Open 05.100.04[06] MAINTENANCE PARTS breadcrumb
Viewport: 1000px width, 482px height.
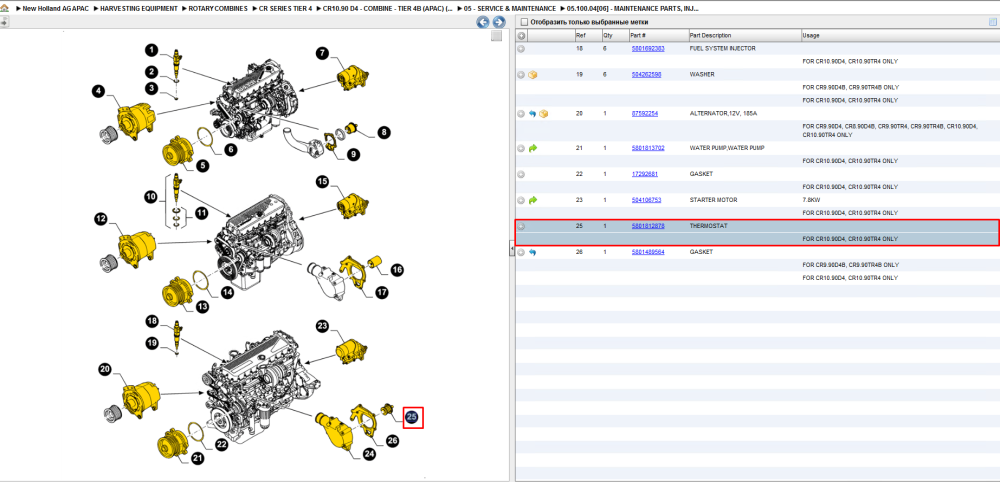tap(633, 9)
